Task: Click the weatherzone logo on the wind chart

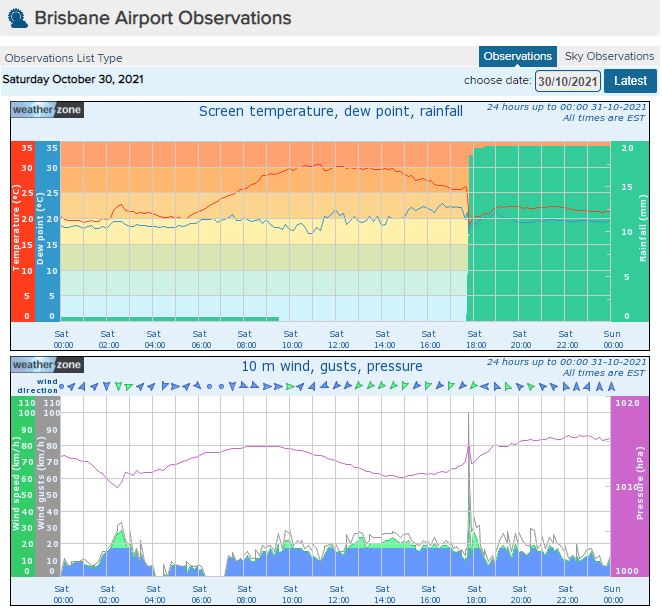Action: point(47,365)
